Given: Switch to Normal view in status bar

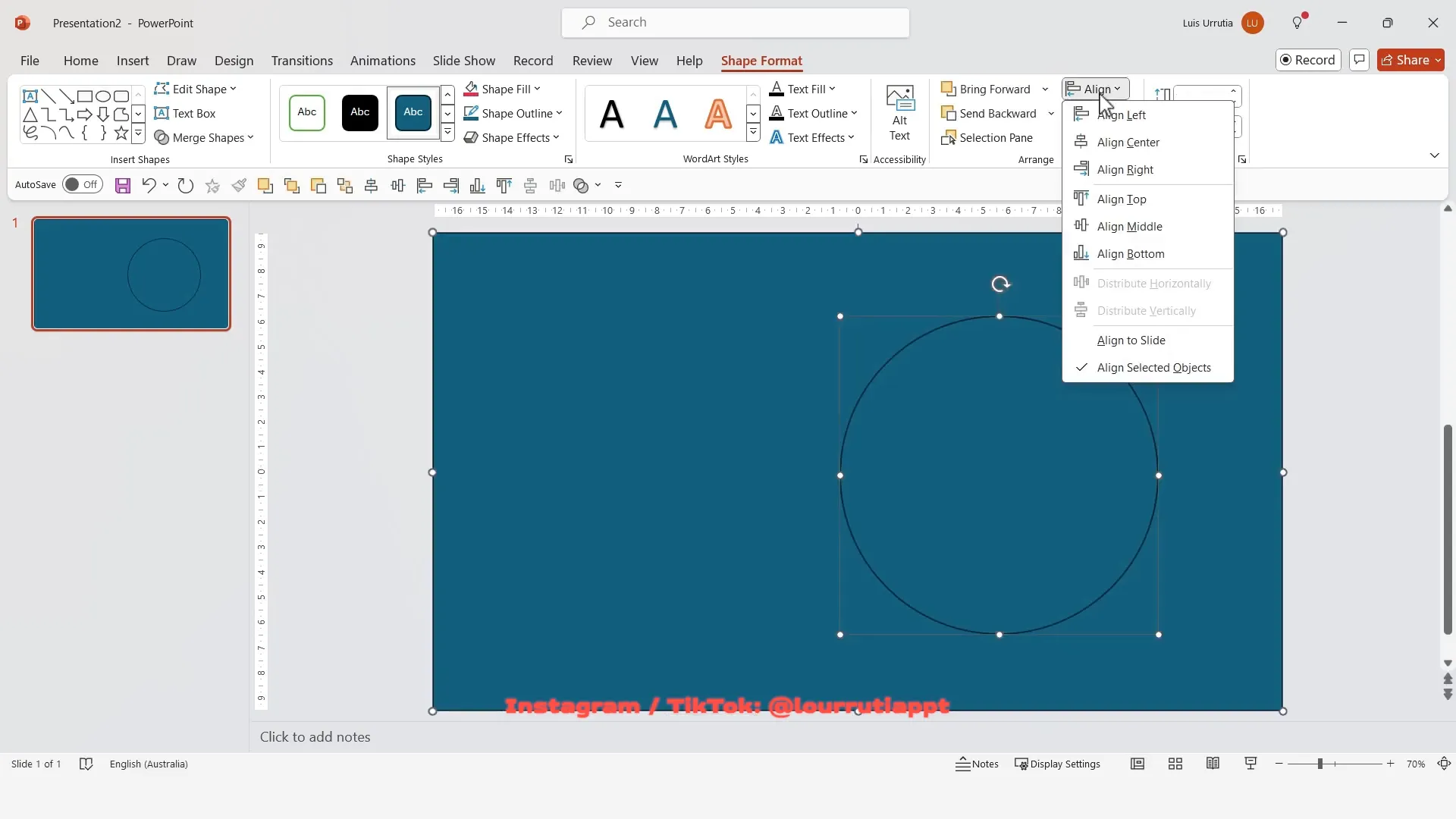Looking at the screenshot, I should (1137, 764).
